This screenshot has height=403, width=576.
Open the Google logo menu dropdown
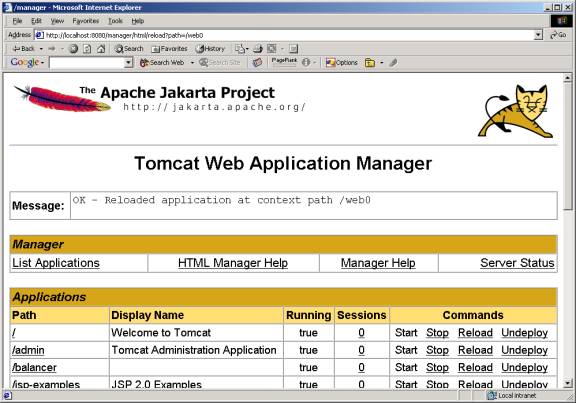click(43, 63)
